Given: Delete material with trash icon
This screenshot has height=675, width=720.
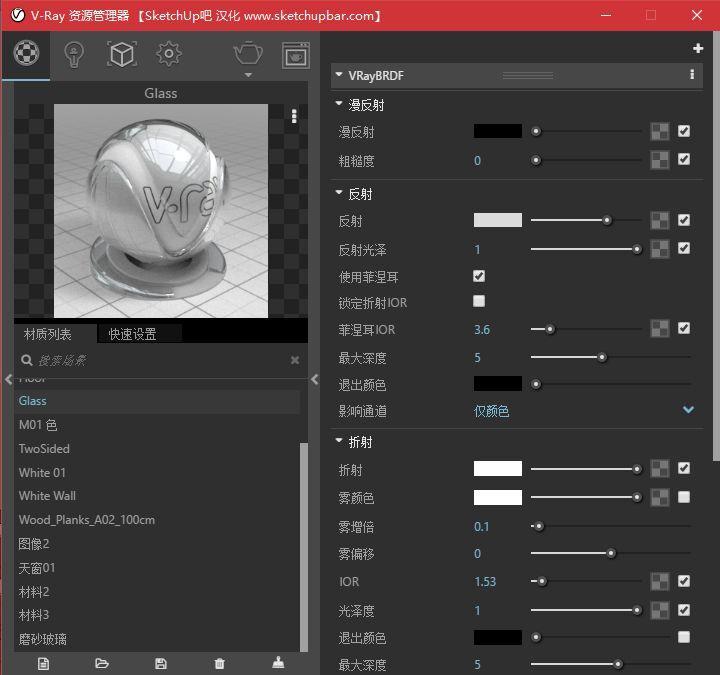Looking at the screenshot, I should [x=219, y=664].
